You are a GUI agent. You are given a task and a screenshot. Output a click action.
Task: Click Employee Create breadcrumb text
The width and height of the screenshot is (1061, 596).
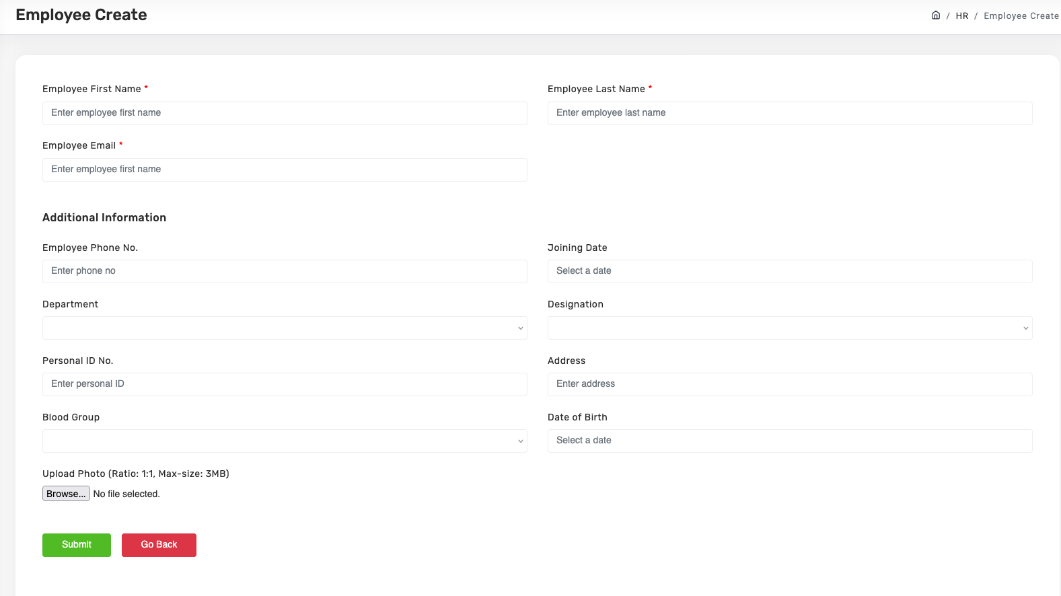pos(1021,16)
